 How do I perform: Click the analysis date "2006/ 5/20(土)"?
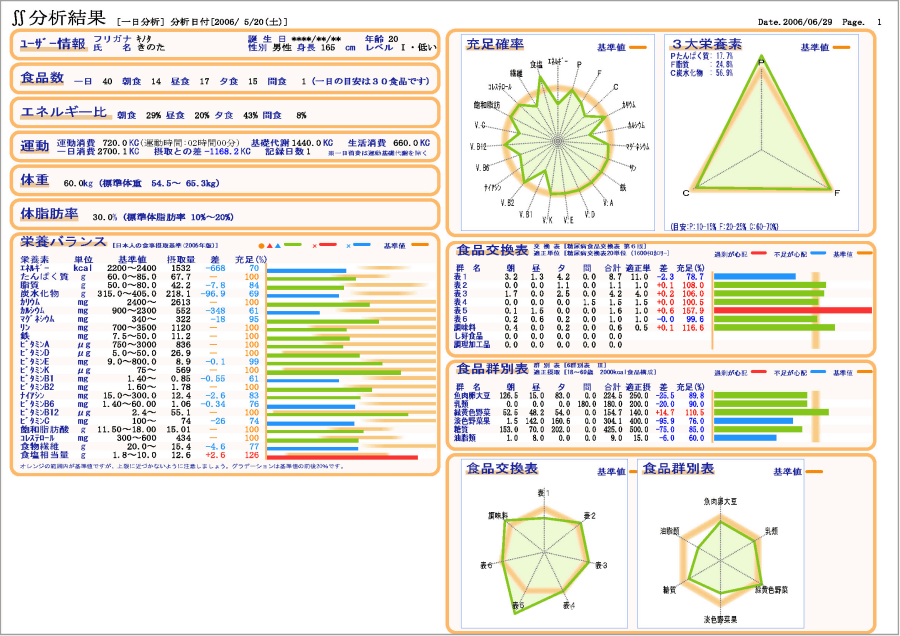pos(249,22)
